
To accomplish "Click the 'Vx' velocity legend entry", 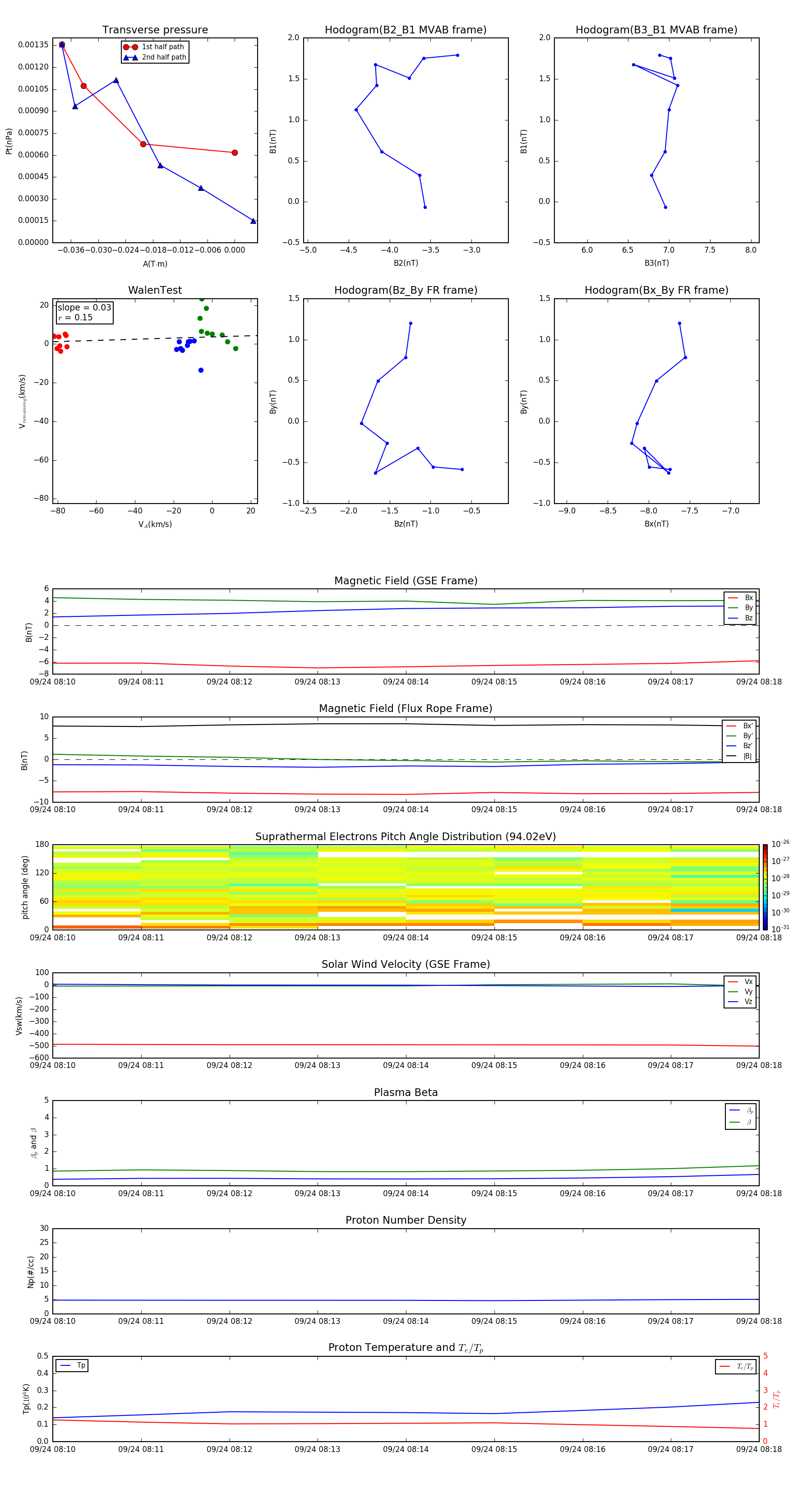I will pos(740,981).
